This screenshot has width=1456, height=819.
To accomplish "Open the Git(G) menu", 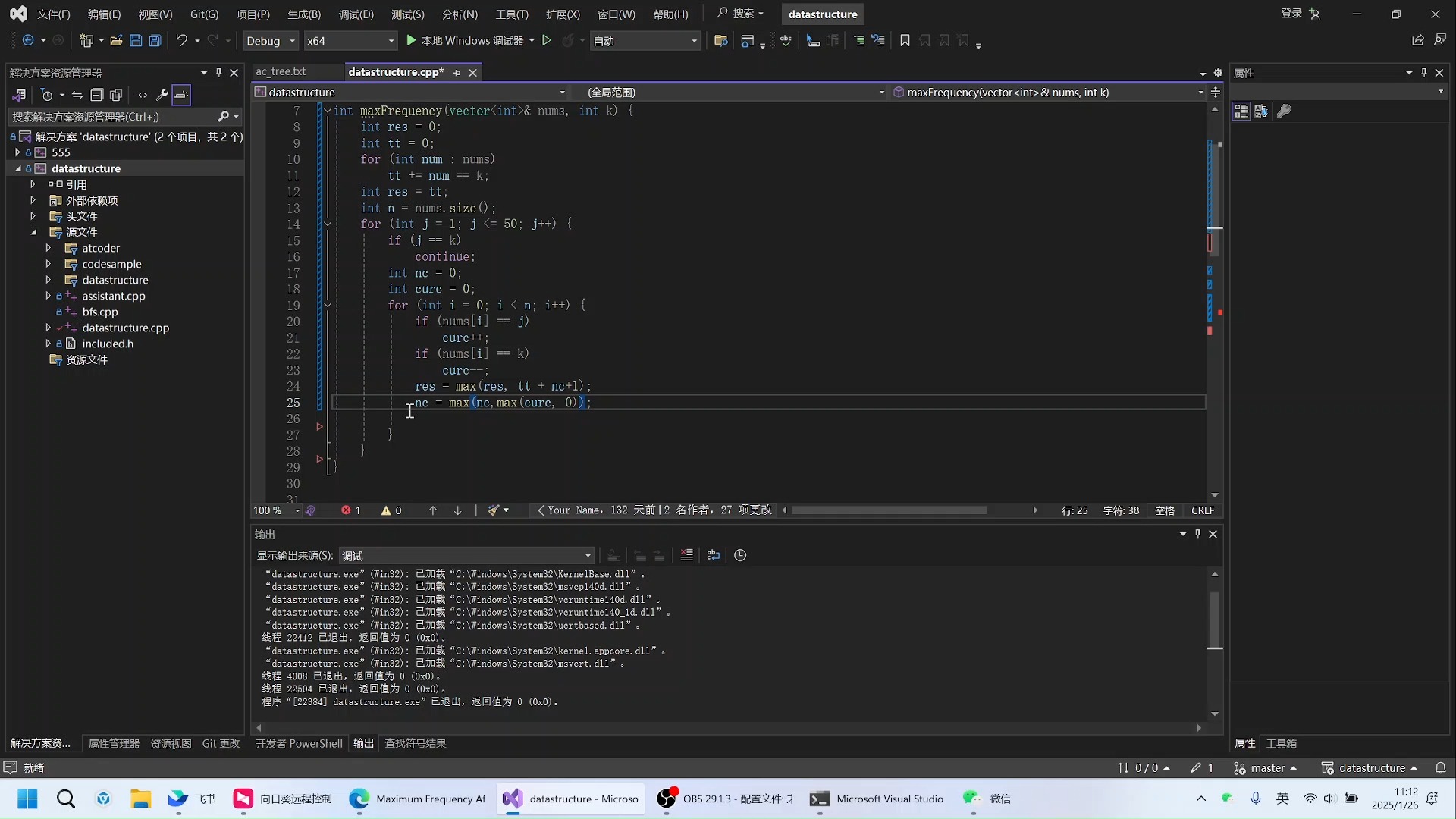I will pos(204,14).
